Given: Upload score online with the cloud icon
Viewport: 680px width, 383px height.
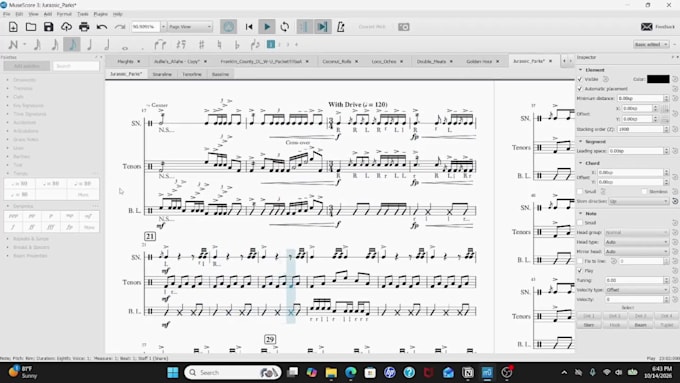Looking at the screenshot, I should point(66,27).
